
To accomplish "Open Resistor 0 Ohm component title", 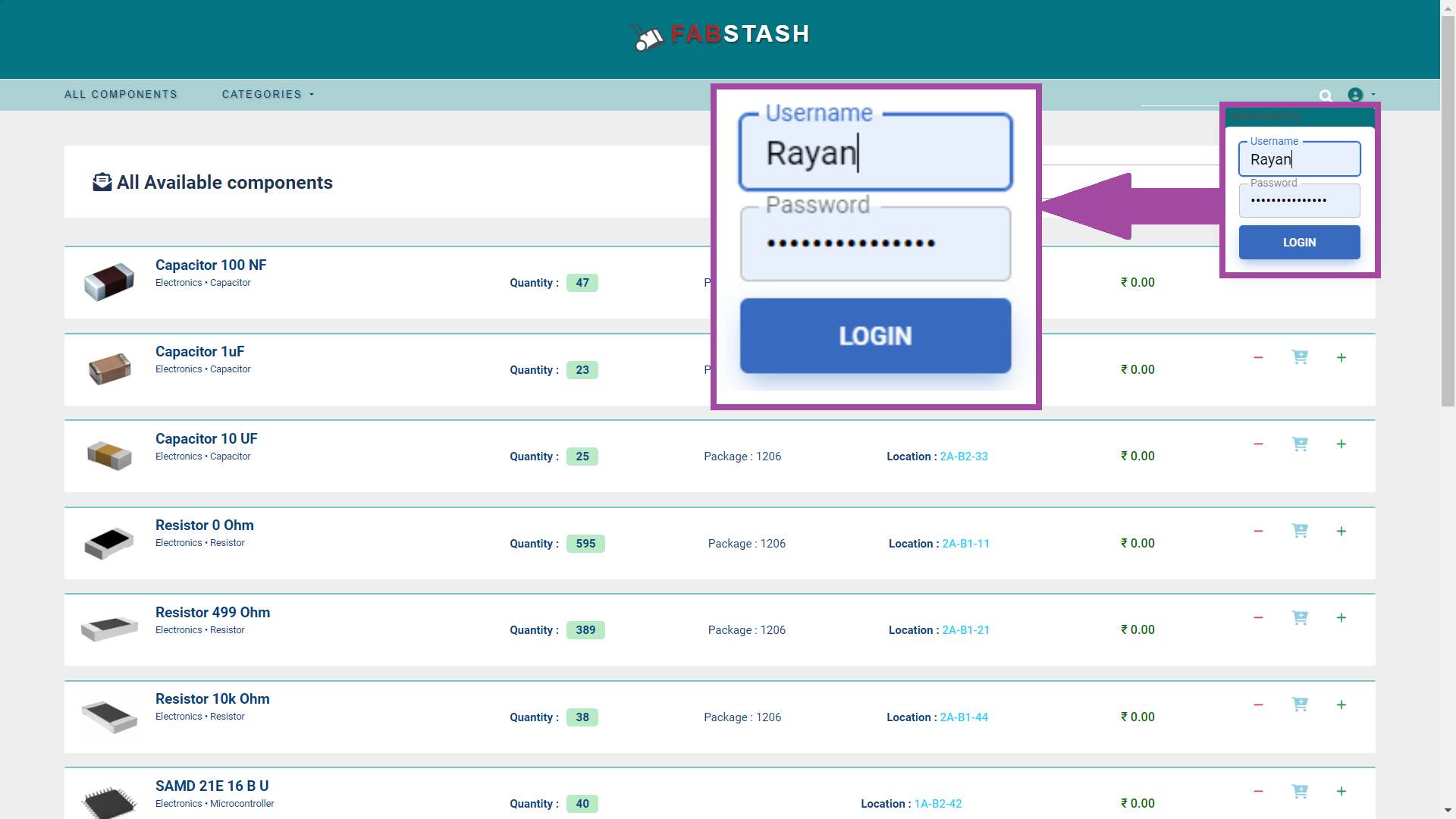I will [x=204, y=526].
